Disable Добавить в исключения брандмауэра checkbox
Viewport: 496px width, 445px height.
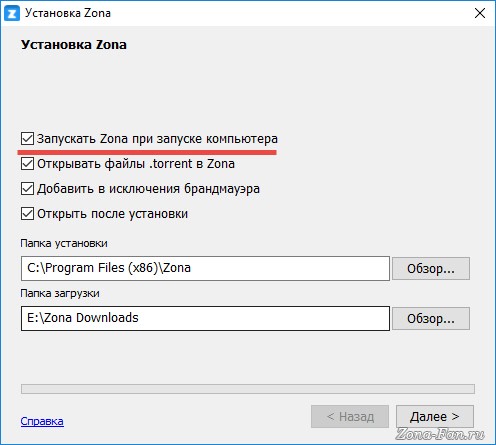coord(27,189)
